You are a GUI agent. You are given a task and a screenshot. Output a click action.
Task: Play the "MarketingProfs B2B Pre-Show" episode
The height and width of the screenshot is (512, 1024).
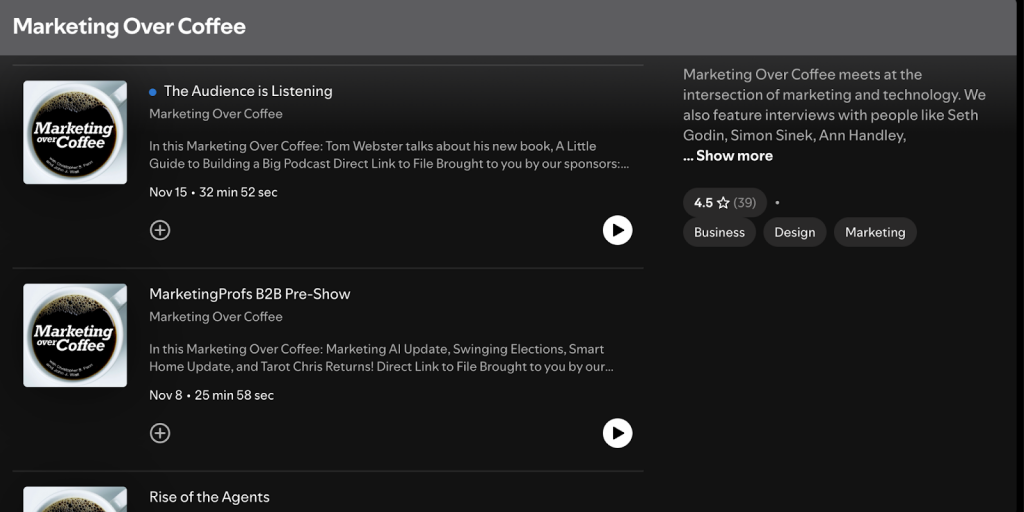point(617,433)
